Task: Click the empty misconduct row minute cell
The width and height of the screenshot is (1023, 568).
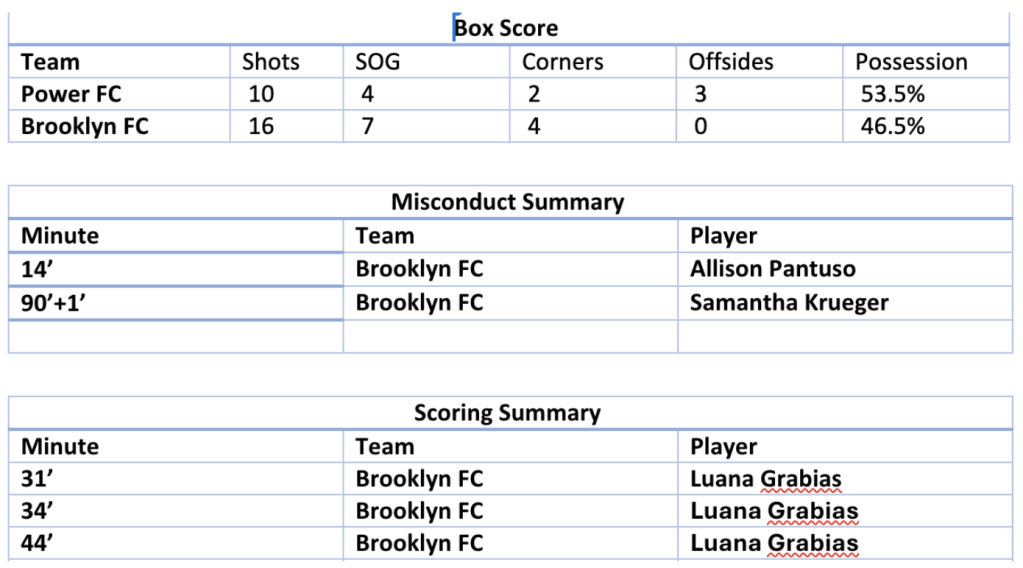Action: pos(176,336)
